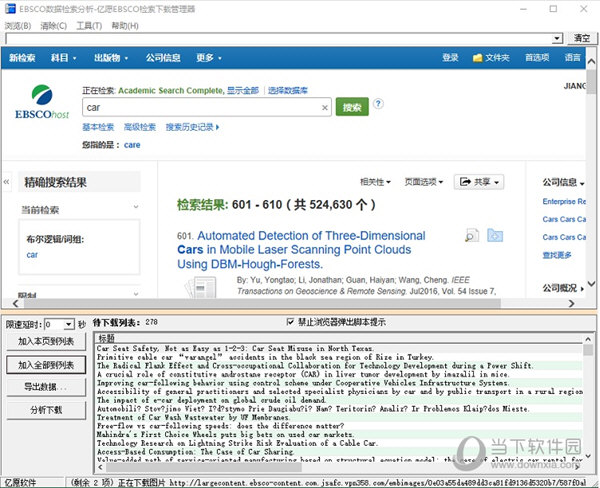Select row The impact of e-car deployment on global crude oil demand
Image resolution: width=600 pixels, height=488 pixels.
click(340, 400)
